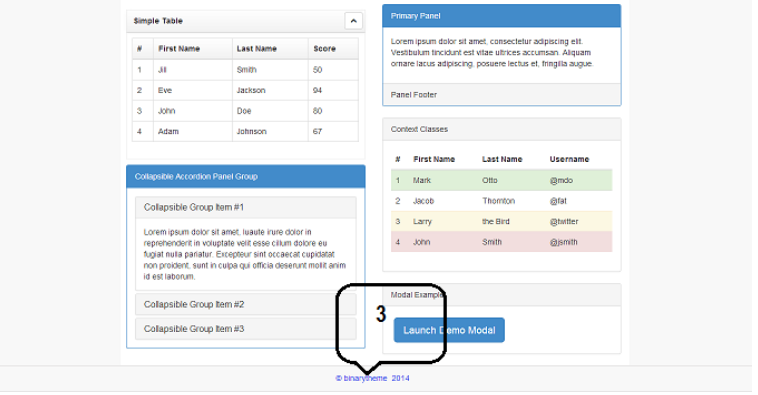Collapse the Simple Table panel
758x395 pixels.
point(353,21)
